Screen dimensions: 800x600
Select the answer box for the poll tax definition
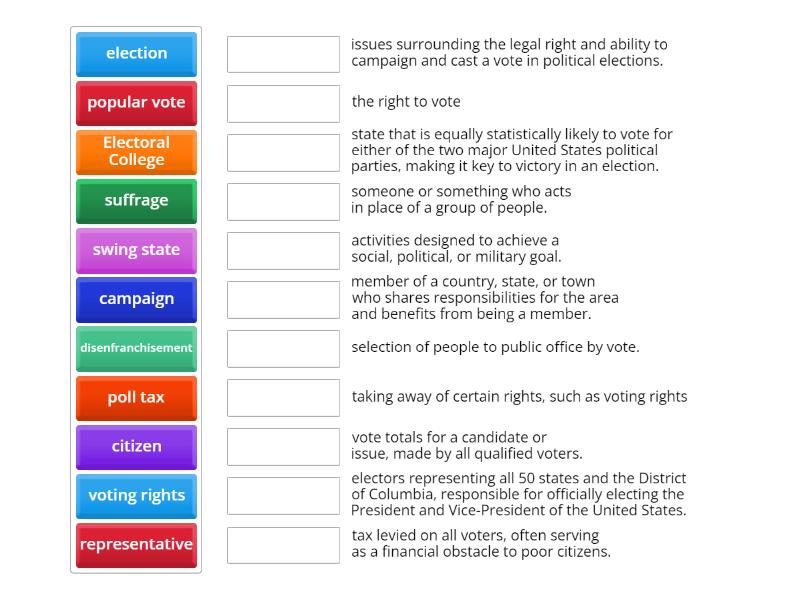(283, 545)
